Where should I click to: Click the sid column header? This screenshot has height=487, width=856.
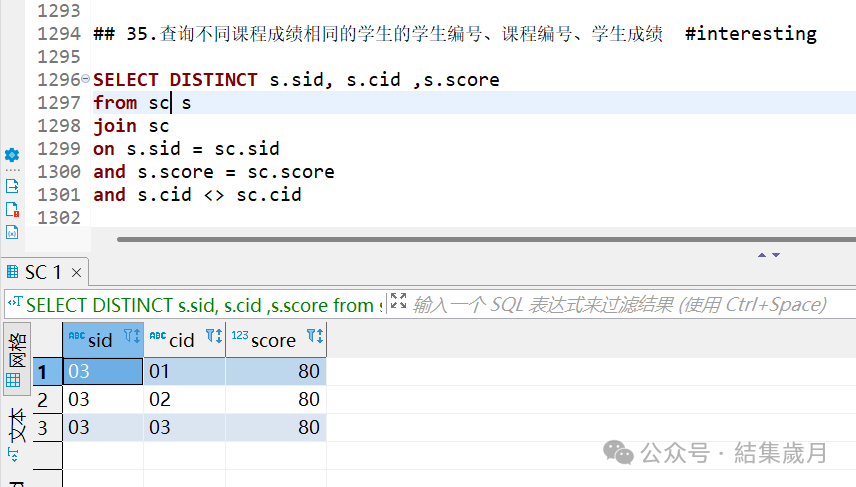(103, 340)
